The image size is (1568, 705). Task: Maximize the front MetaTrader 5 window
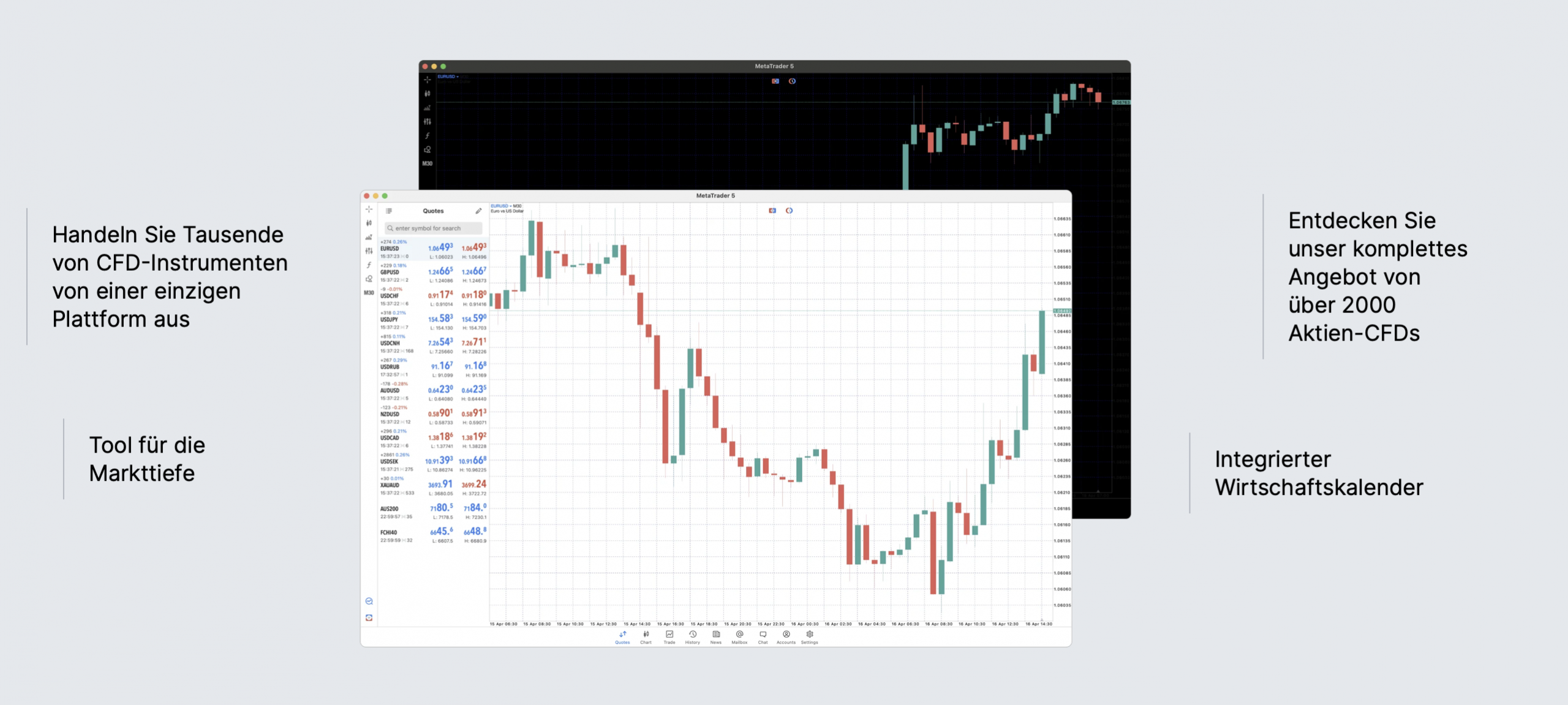(x=385, y=196)
